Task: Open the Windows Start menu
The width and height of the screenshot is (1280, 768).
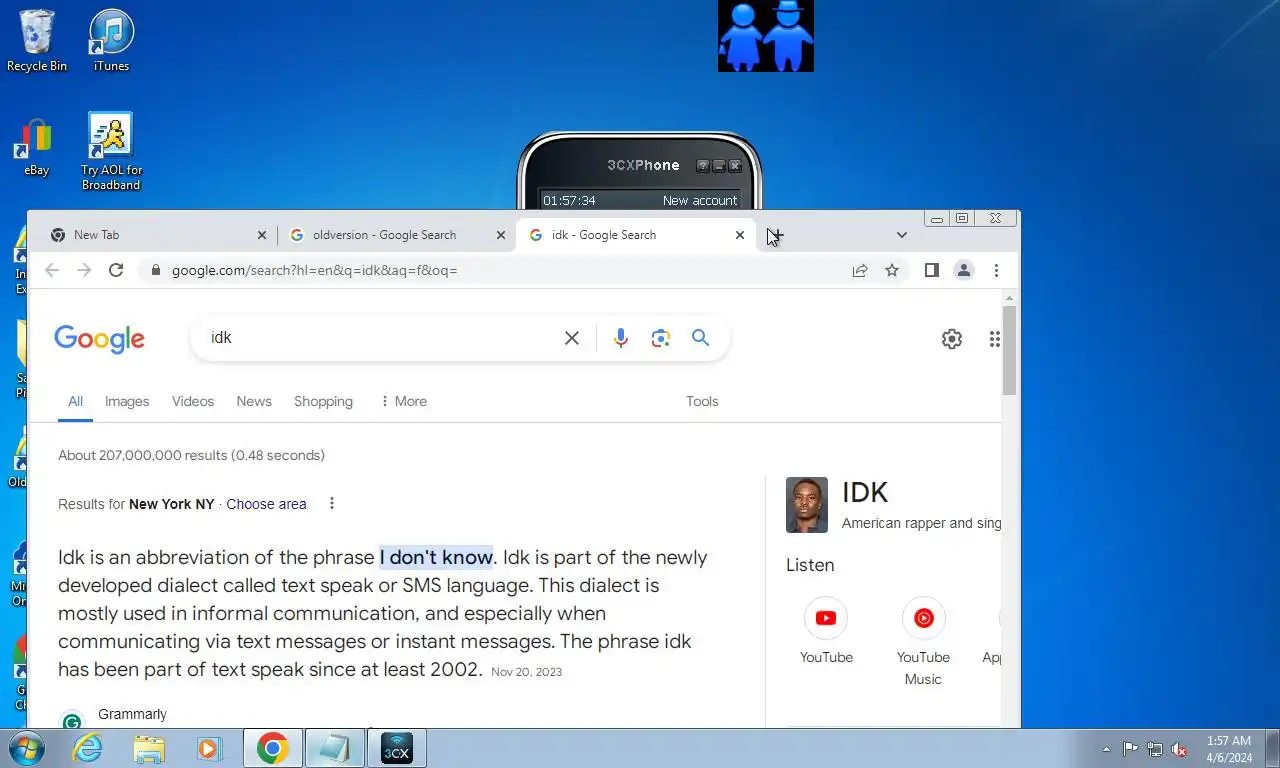Action: click(25, 748)
